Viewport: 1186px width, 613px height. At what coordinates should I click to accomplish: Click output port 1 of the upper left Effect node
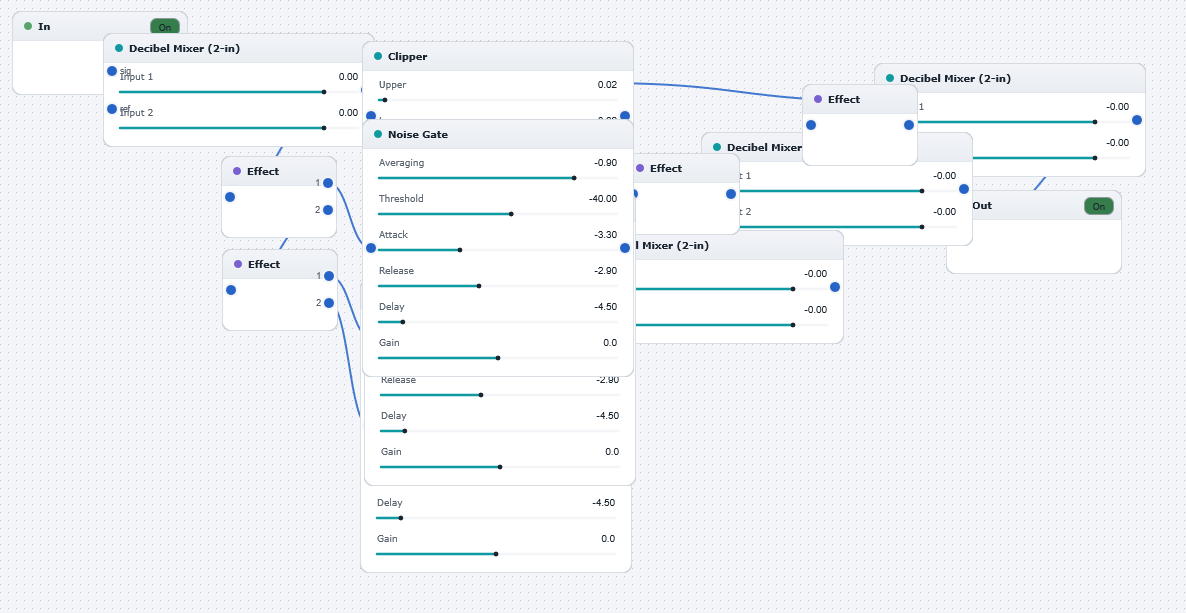328,182
